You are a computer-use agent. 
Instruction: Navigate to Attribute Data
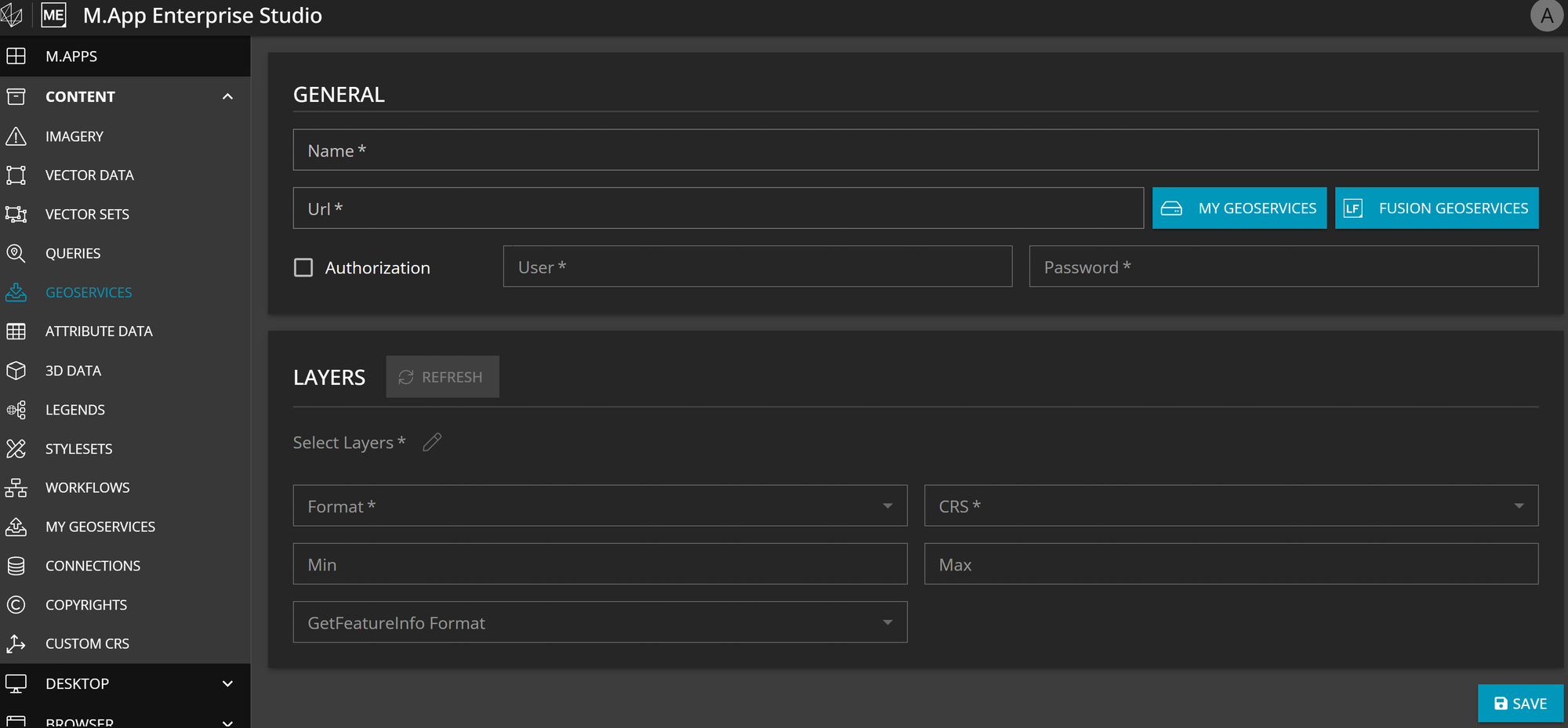click(125, 331)
